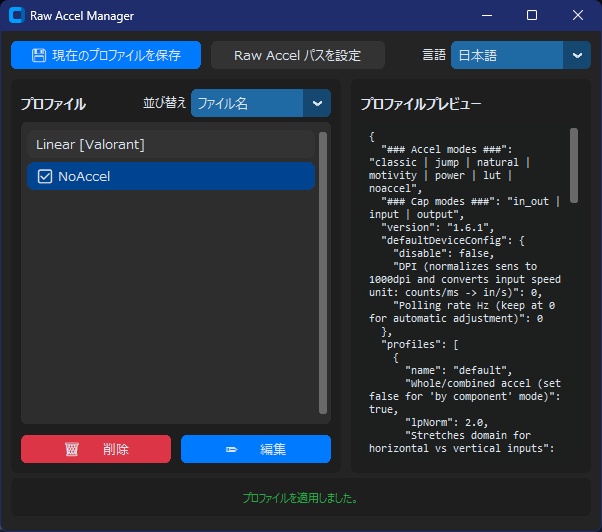This screenshot has width=602, height=532.
Task: Minimize the Raw Accel Manager window
Action: coord(487,15)
